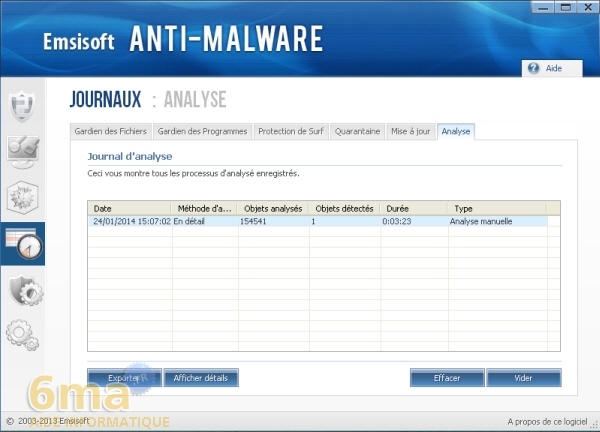Click the 154541 objects analysed value

[x=253, y=221]
